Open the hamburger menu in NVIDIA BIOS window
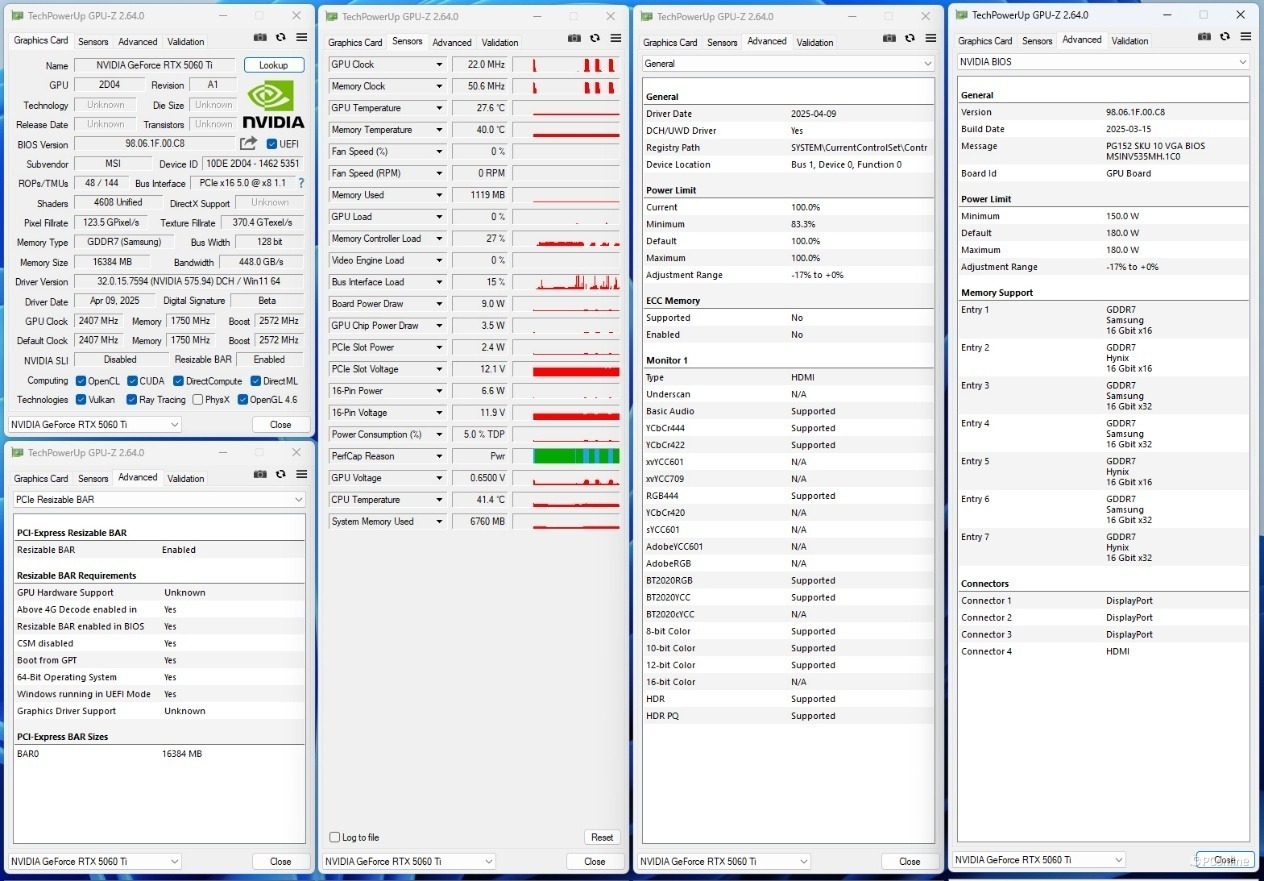The height and width of the screenshot is (881, 1264). click(1245, 36)
